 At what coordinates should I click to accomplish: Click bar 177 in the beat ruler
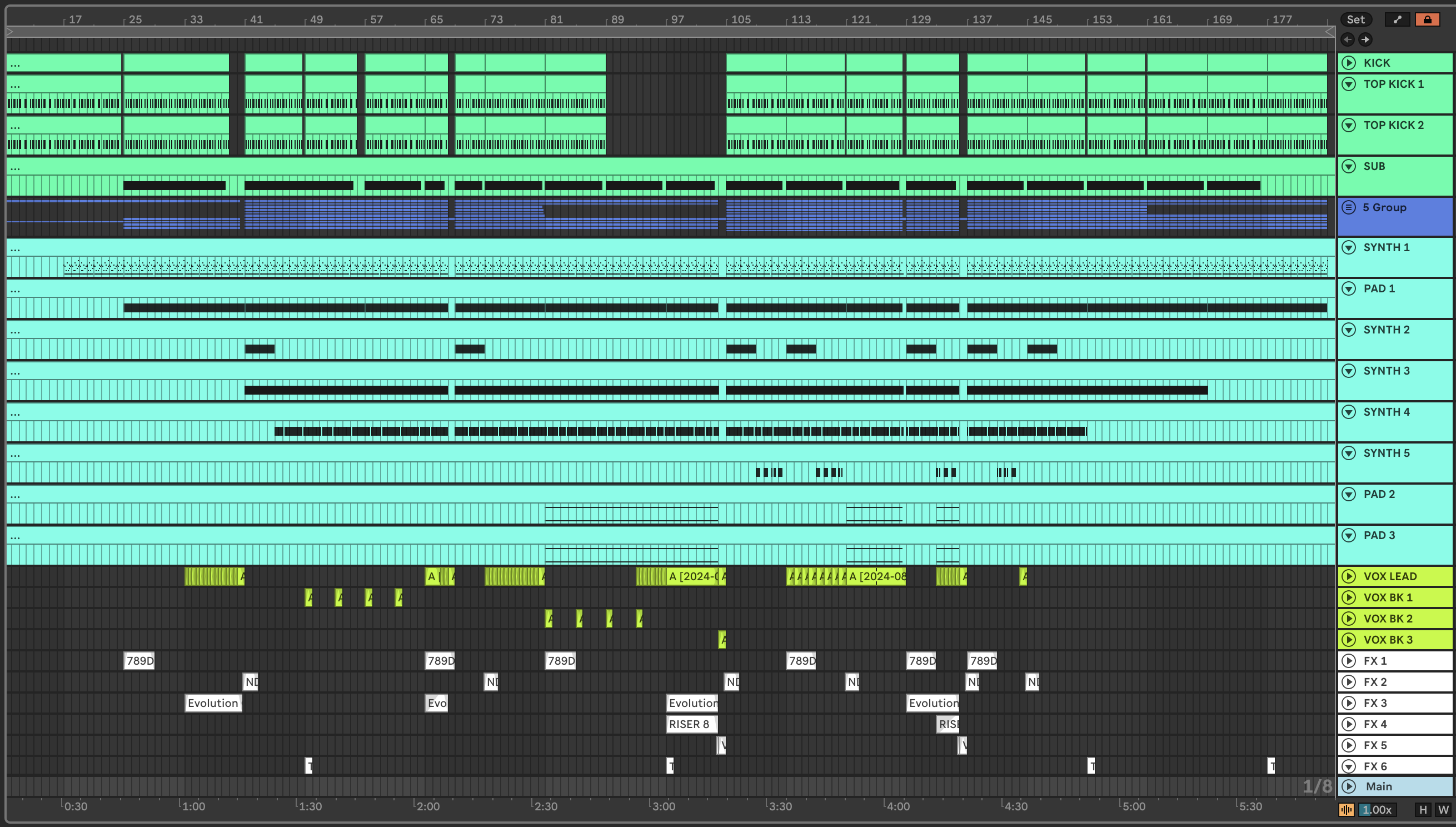pos(1282,19)
